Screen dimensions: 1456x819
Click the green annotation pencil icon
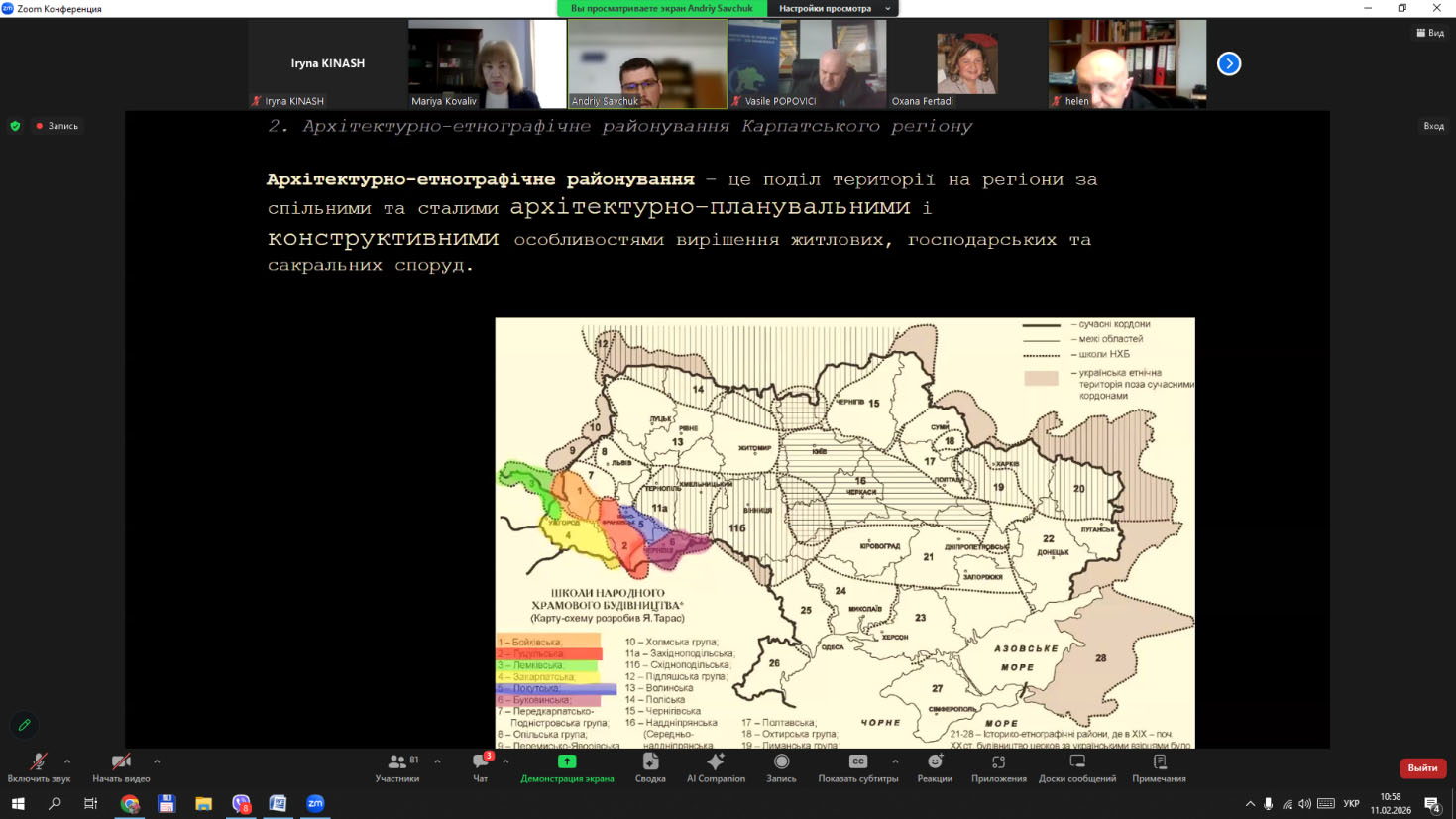[x=25, y=725]
